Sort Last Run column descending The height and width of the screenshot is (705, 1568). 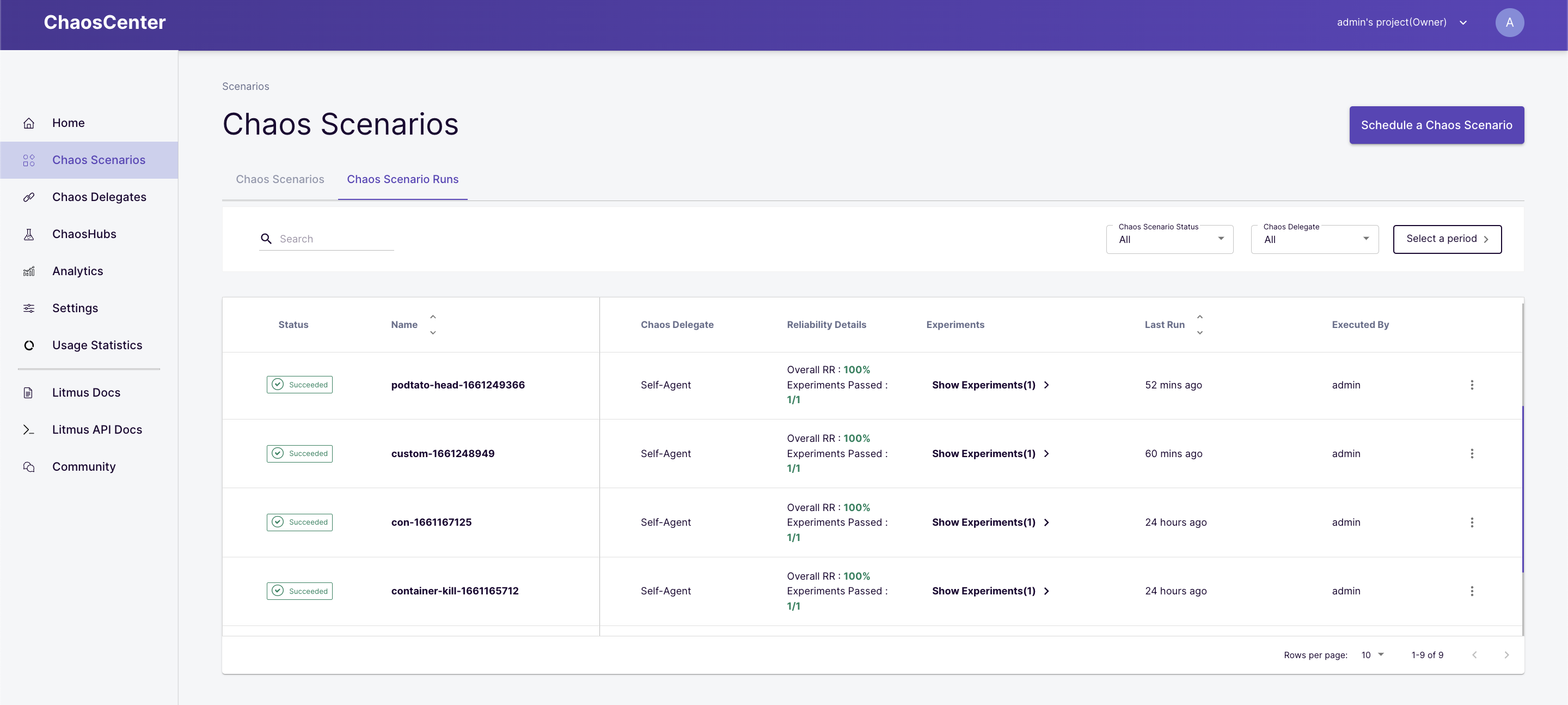click(1199, 333)
